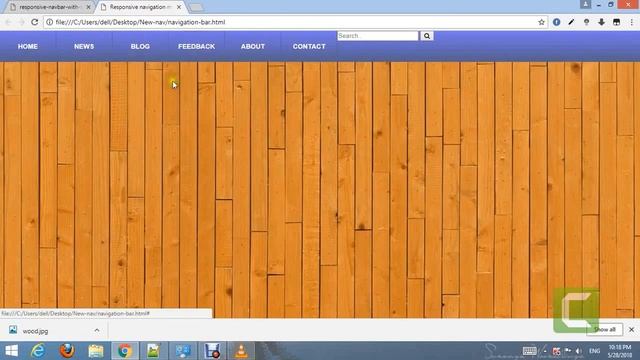The image size is (640, 360).
Task: Open the downloaded wood.jpg file
Action: (35, 331)
